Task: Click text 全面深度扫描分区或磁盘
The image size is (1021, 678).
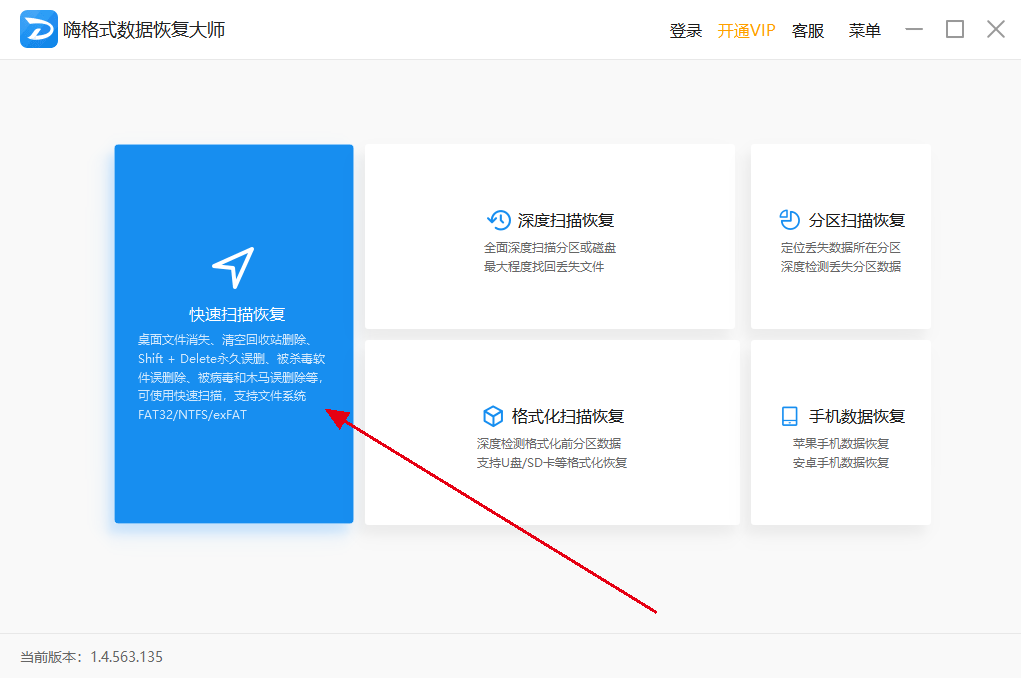Action: coord(550,247)
